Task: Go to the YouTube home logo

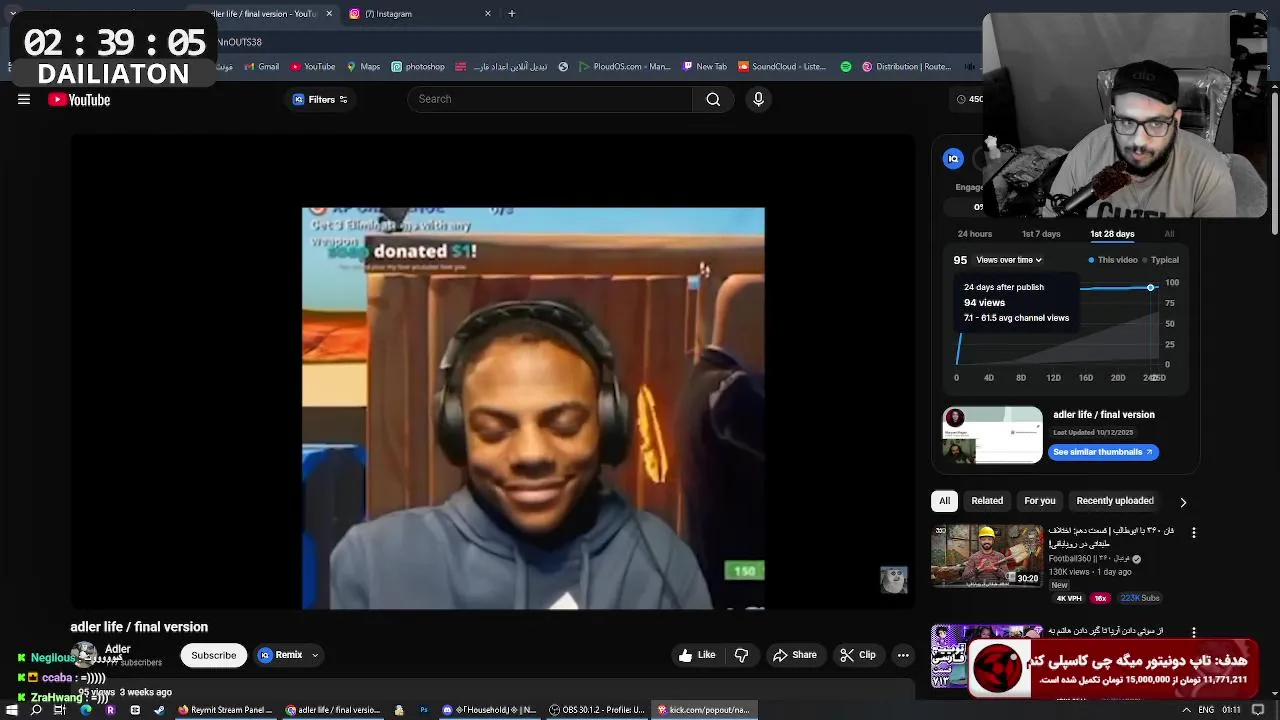Action: click(79, 99)
